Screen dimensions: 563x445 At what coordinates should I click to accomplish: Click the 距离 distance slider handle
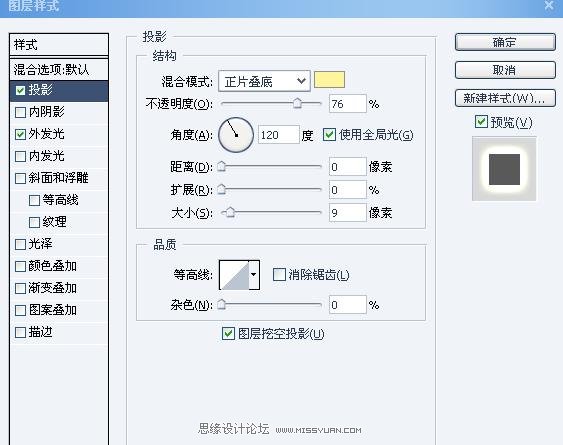222,166
